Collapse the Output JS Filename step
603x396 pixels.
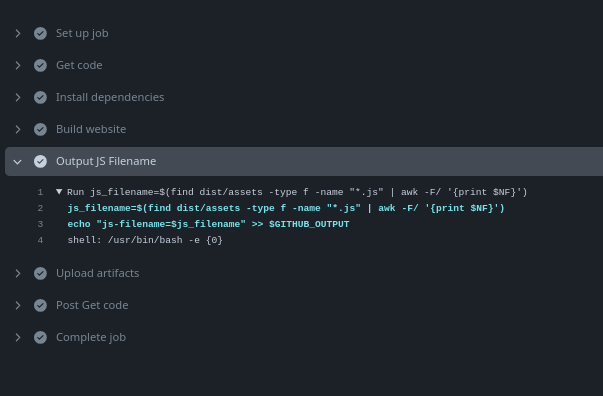pos(18,161)
